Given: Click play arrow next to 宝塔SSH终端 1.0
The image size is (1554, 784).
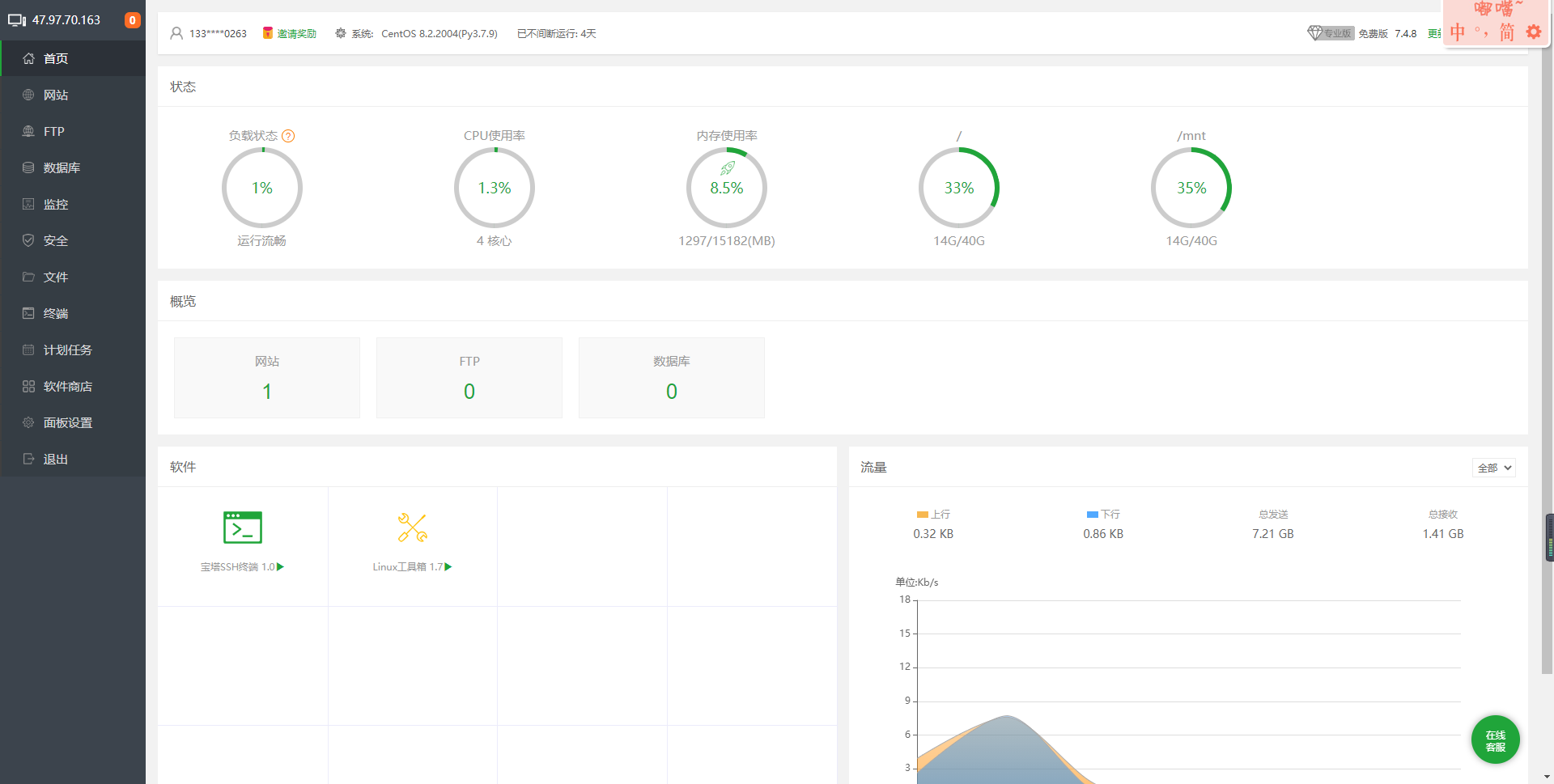Looking at the screenshot, I should pyautogui.click(x=281, y=567).
